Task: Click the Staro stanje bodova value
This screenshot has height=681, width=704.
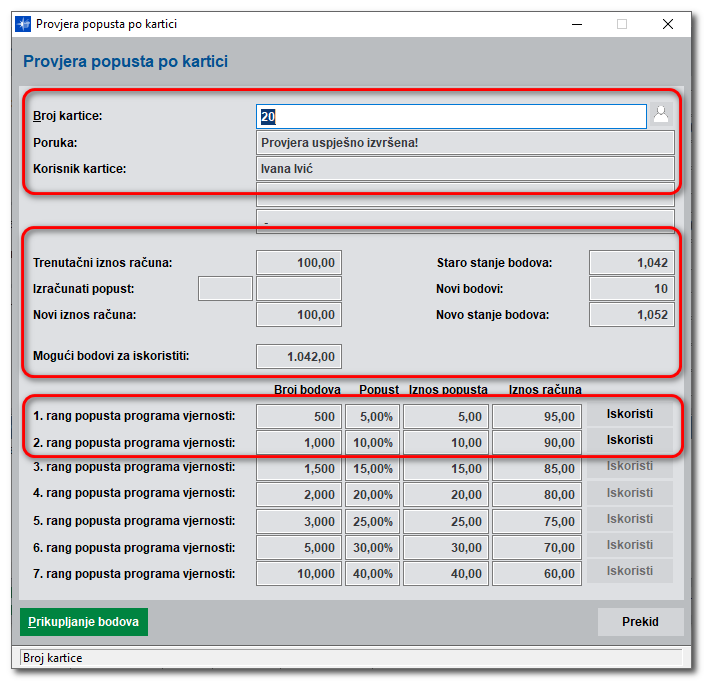Action: (631, 263)
